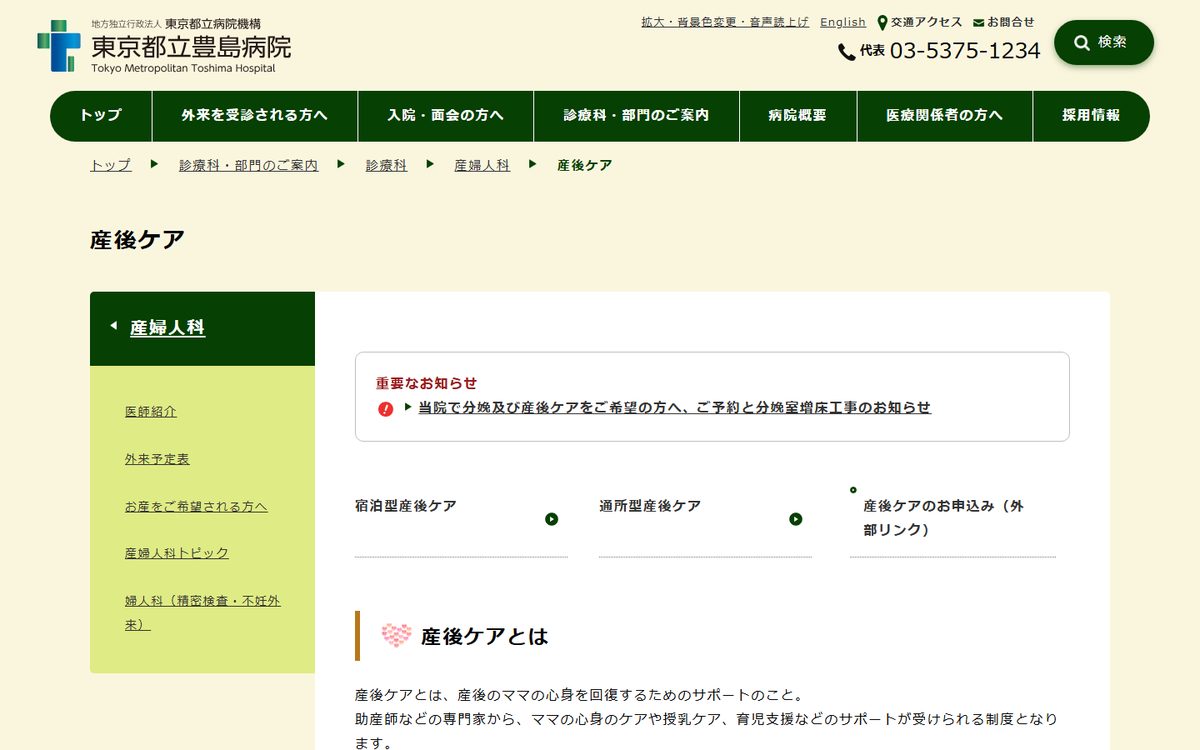This screenshot has width=1200, height=750.
Task: Click the pink hearts icon beside 産後ケアとは
Action: pos(396,636)
